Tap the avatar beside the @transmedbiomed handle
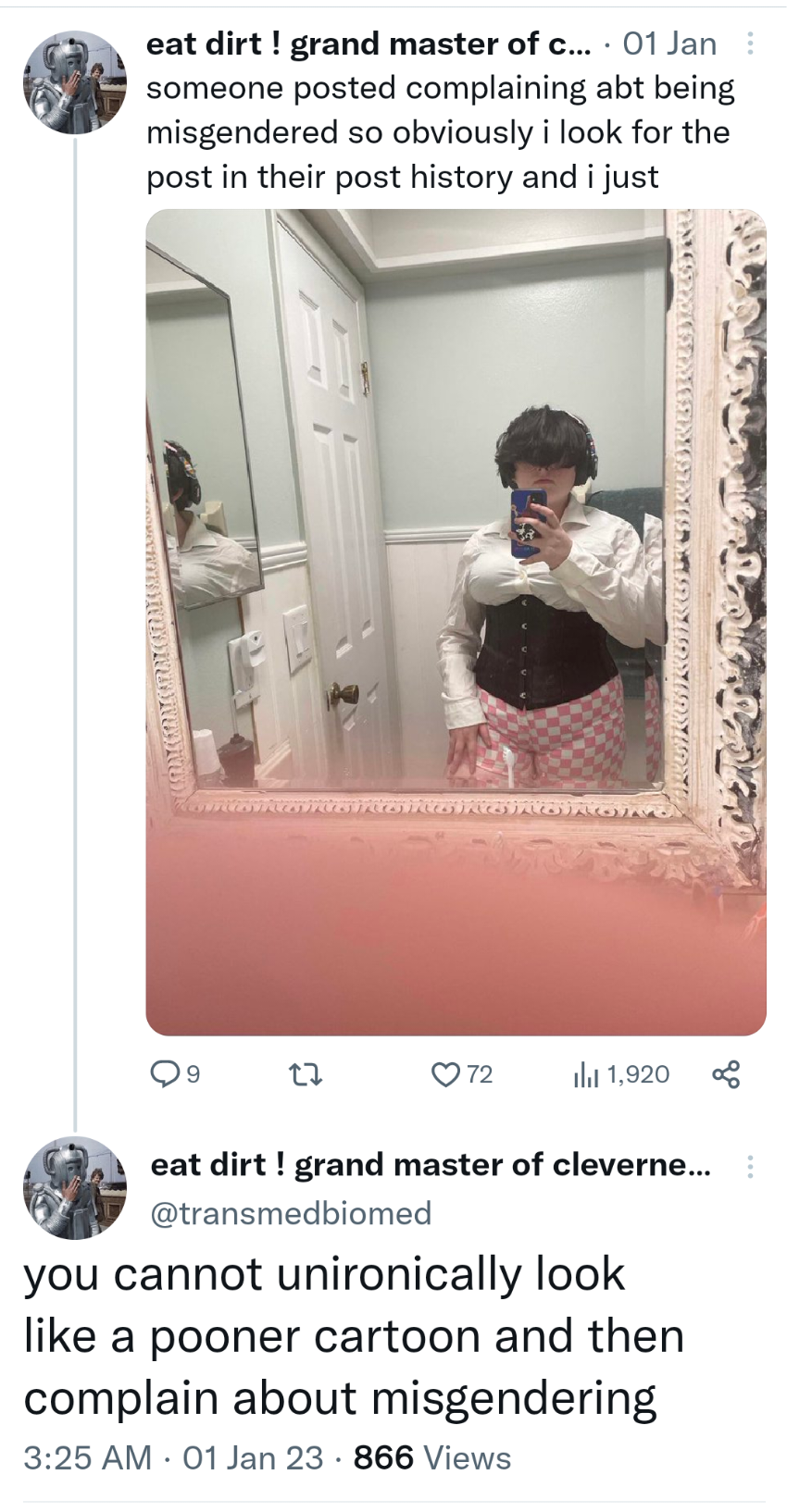This screenshot has height=1512, width=787. point(75,1187)
